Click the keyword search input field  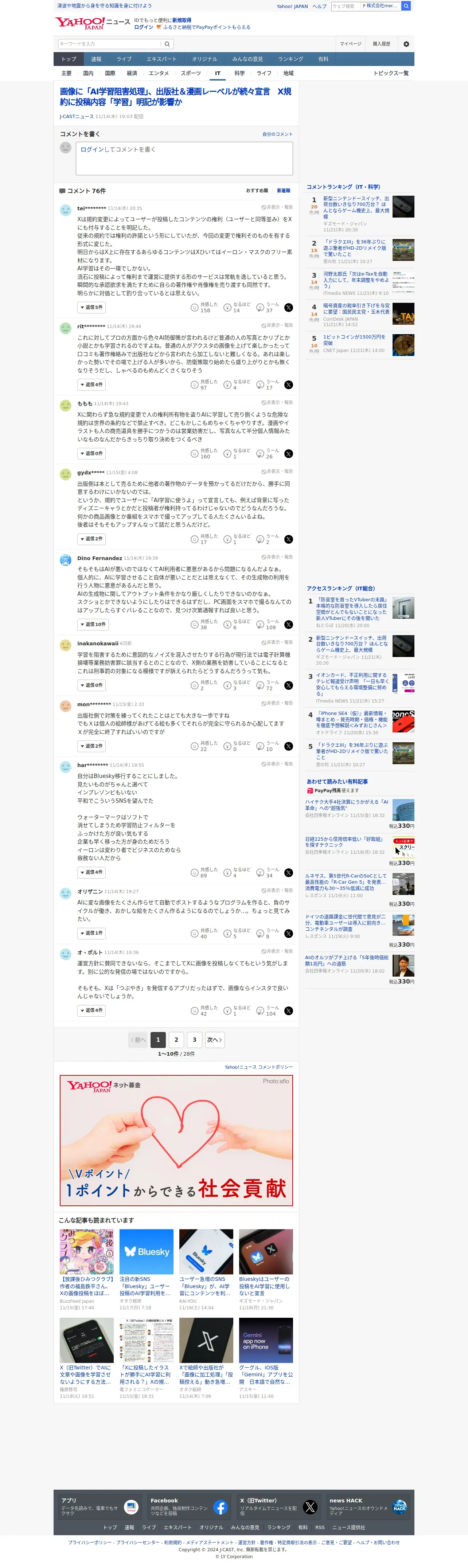tap(110, 44)
